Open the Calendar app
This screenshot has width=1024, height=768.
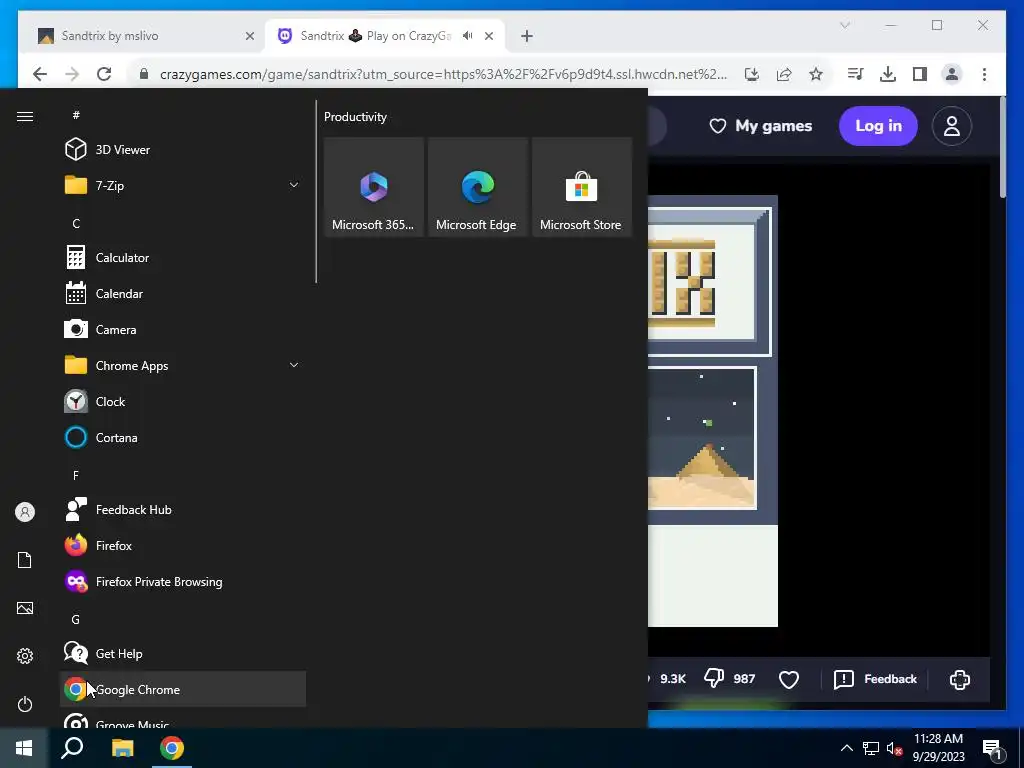[x=183, y=293]
